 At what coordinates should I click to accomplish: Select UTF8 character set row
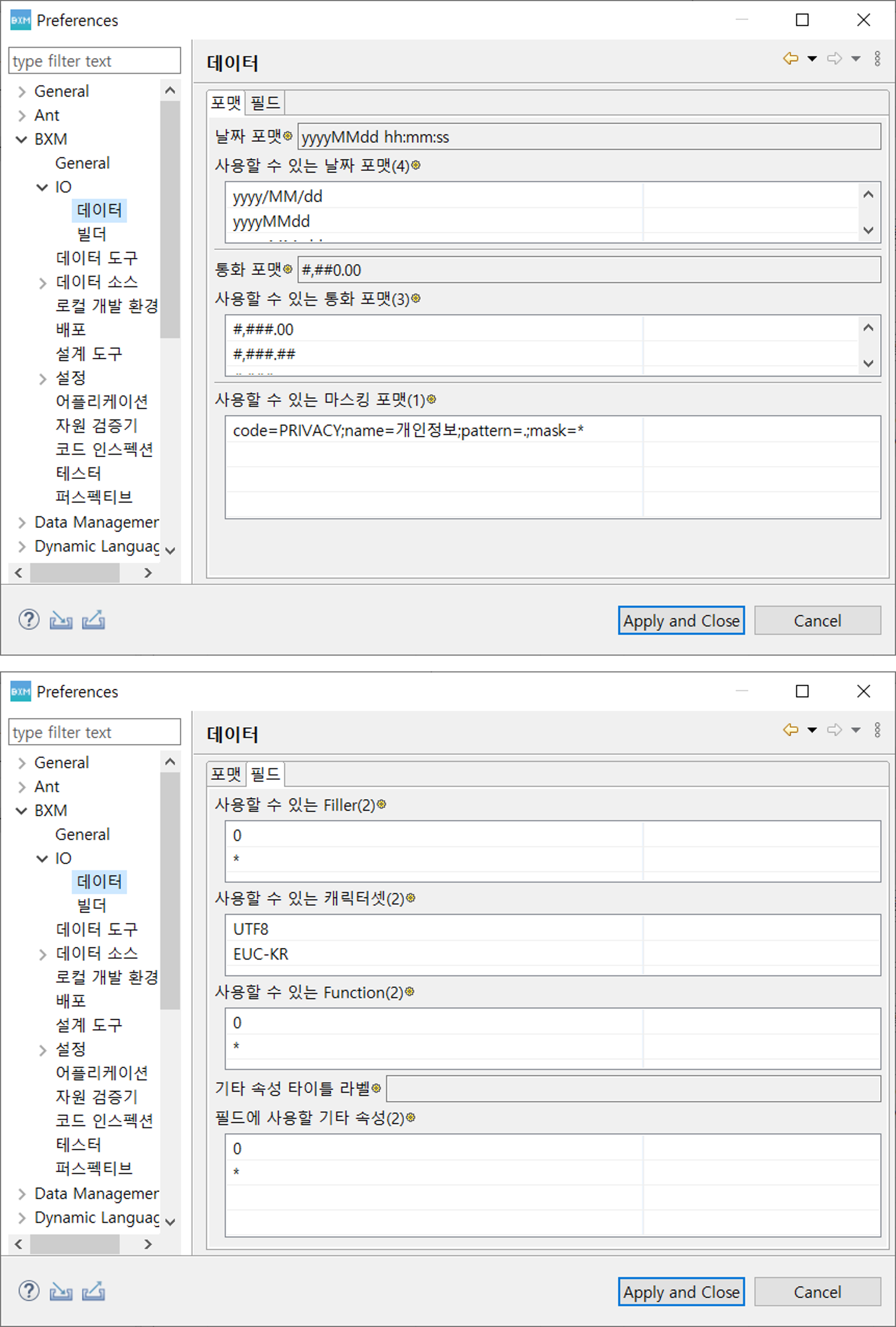(553, 929)
